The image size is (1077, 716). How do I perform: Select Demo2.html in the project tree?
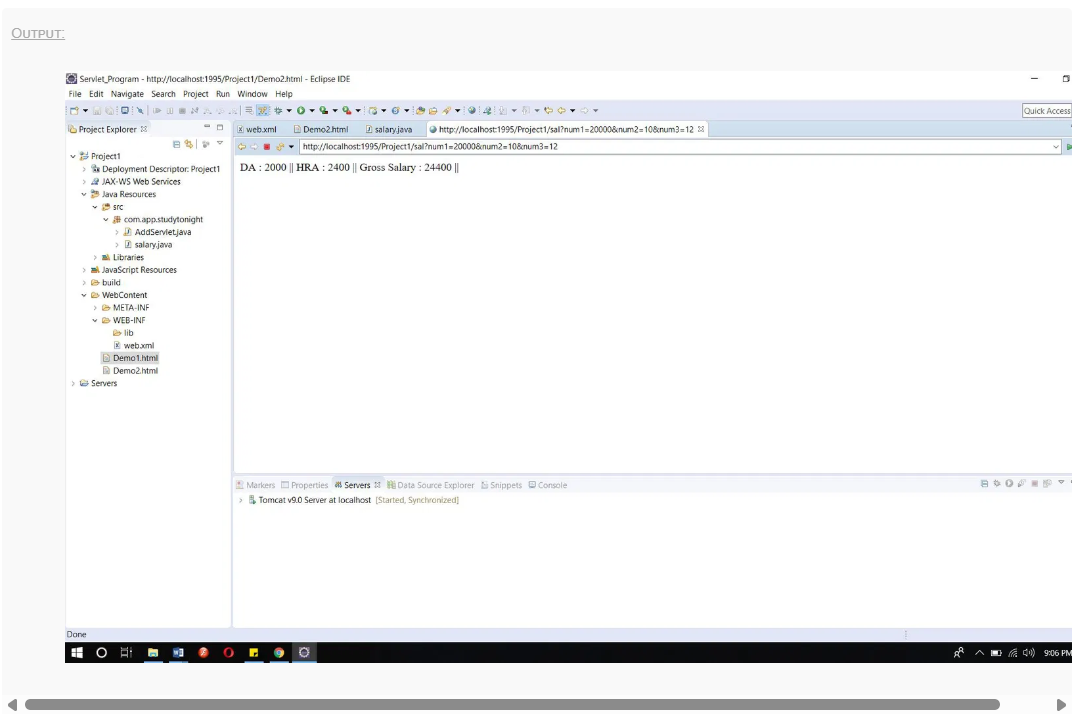(x=135, y=371)
